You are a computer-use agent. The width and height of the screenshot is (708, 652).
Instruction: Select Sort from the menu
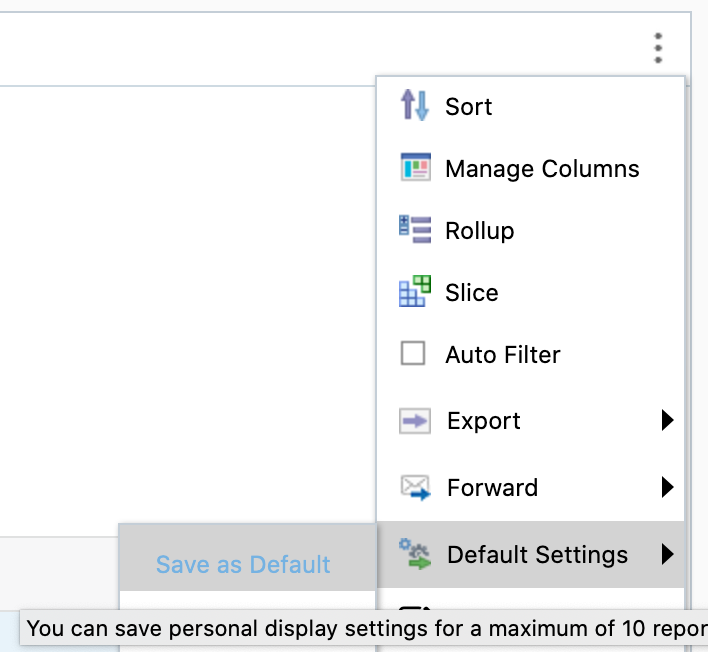pos(469,107)
